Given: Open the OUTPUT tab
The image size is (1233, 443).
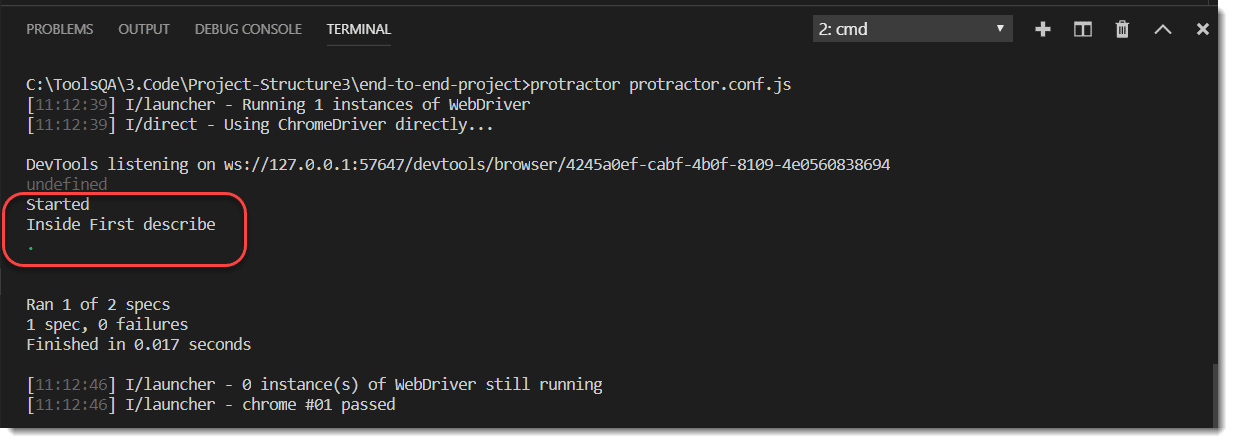Looking at the screenshot, I should pos(144,29).
